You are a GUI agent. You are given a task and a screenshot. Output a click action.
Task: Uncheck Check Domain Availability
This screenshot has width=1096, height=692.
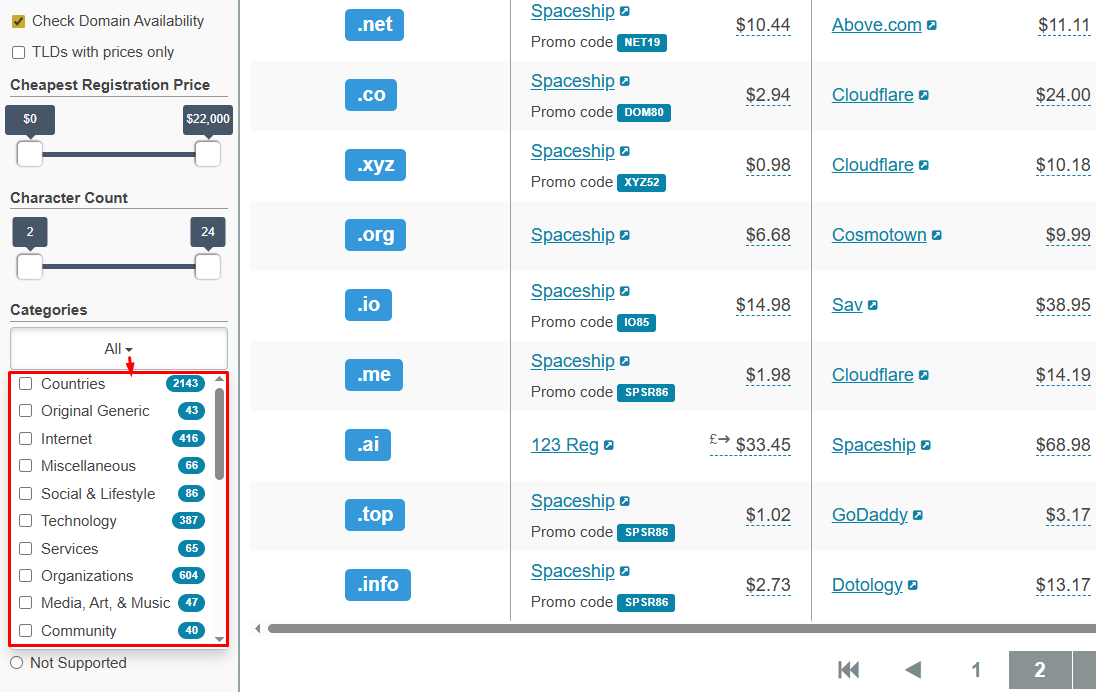point(19,22)
